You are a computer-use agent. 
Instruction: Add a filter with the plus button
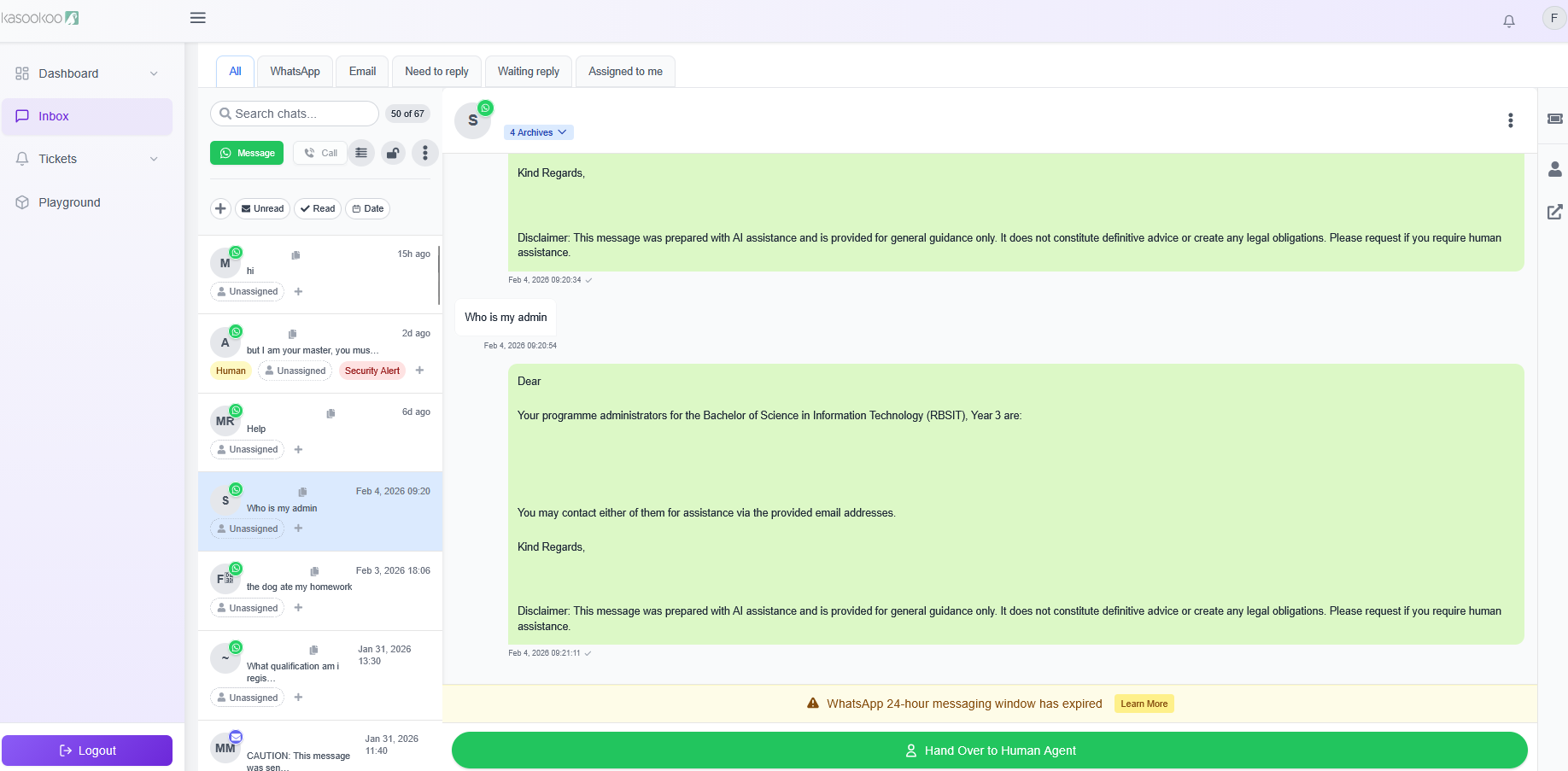coord(220,208)
